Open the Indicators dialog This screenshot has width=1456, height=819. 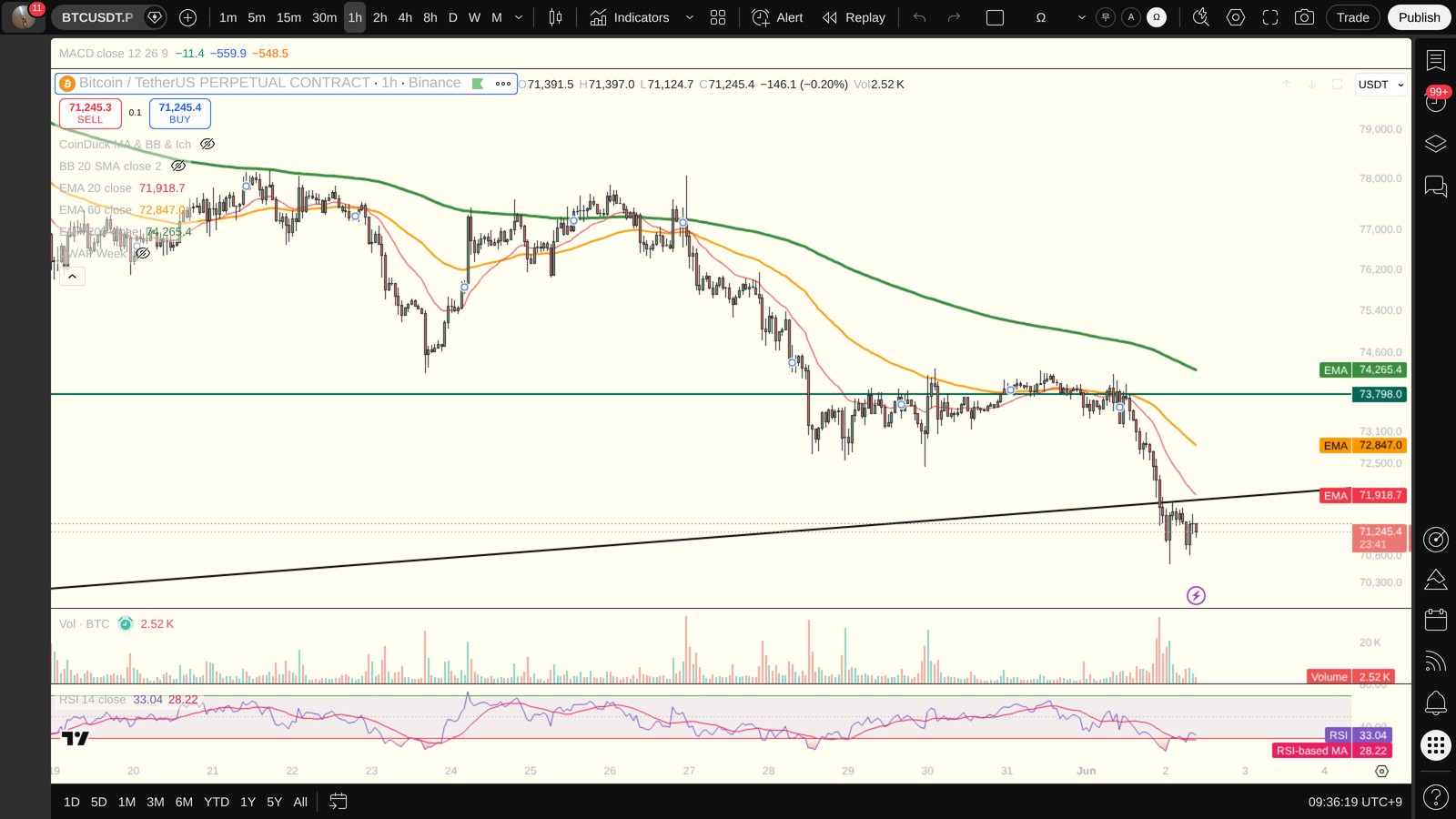tap(630, 17)
